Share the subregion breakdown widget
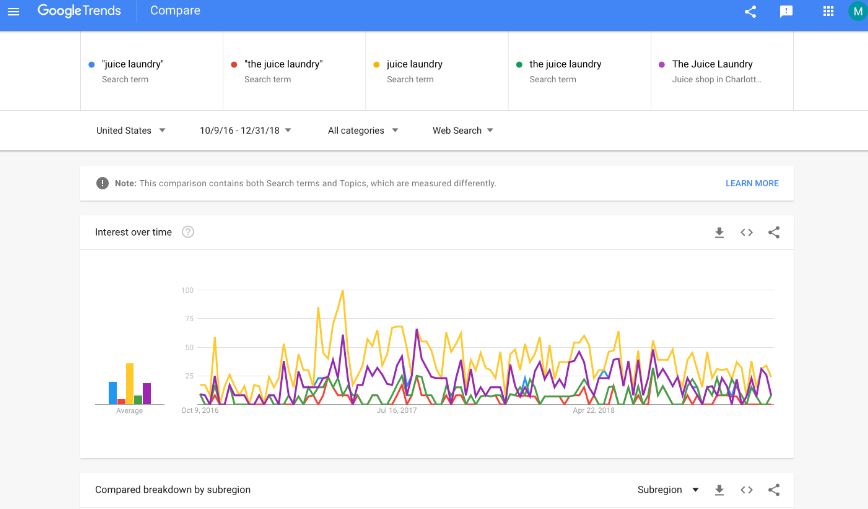The height and width of the screenshot is (509, 868). point(774,490)
